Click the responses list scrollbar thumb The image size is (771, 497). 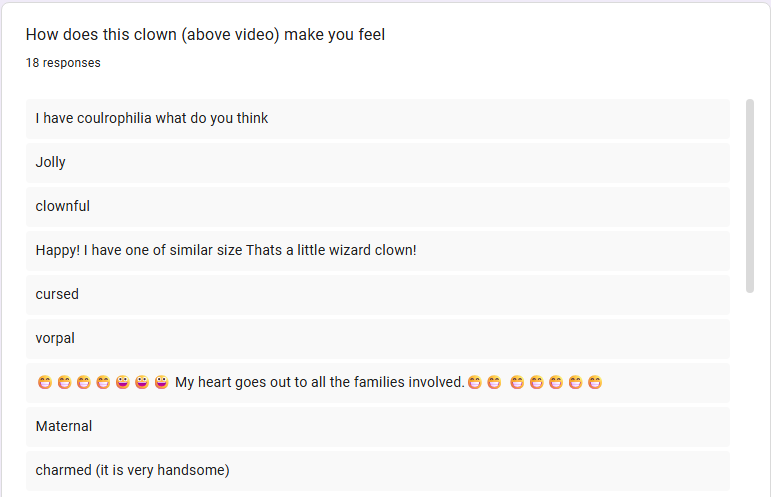pyautogui.click(x=750, y=195)
